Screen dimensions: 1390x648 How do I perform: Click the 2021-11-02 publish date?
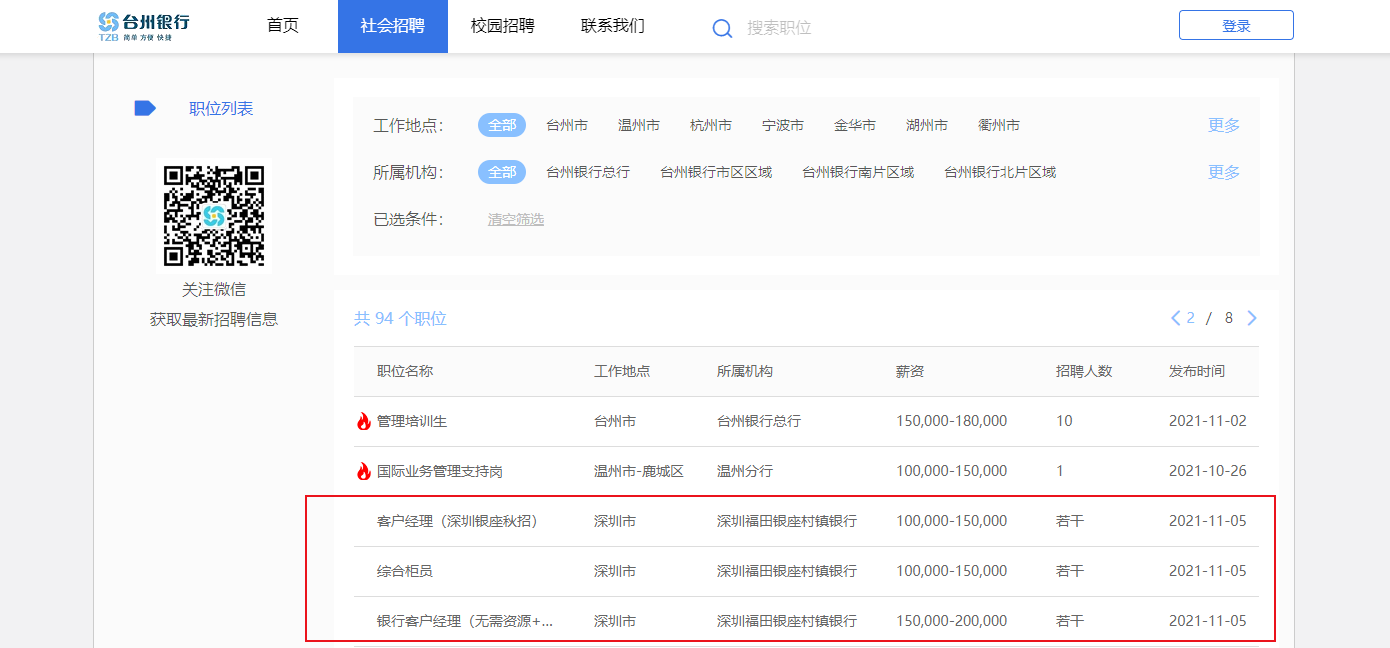1208,421
